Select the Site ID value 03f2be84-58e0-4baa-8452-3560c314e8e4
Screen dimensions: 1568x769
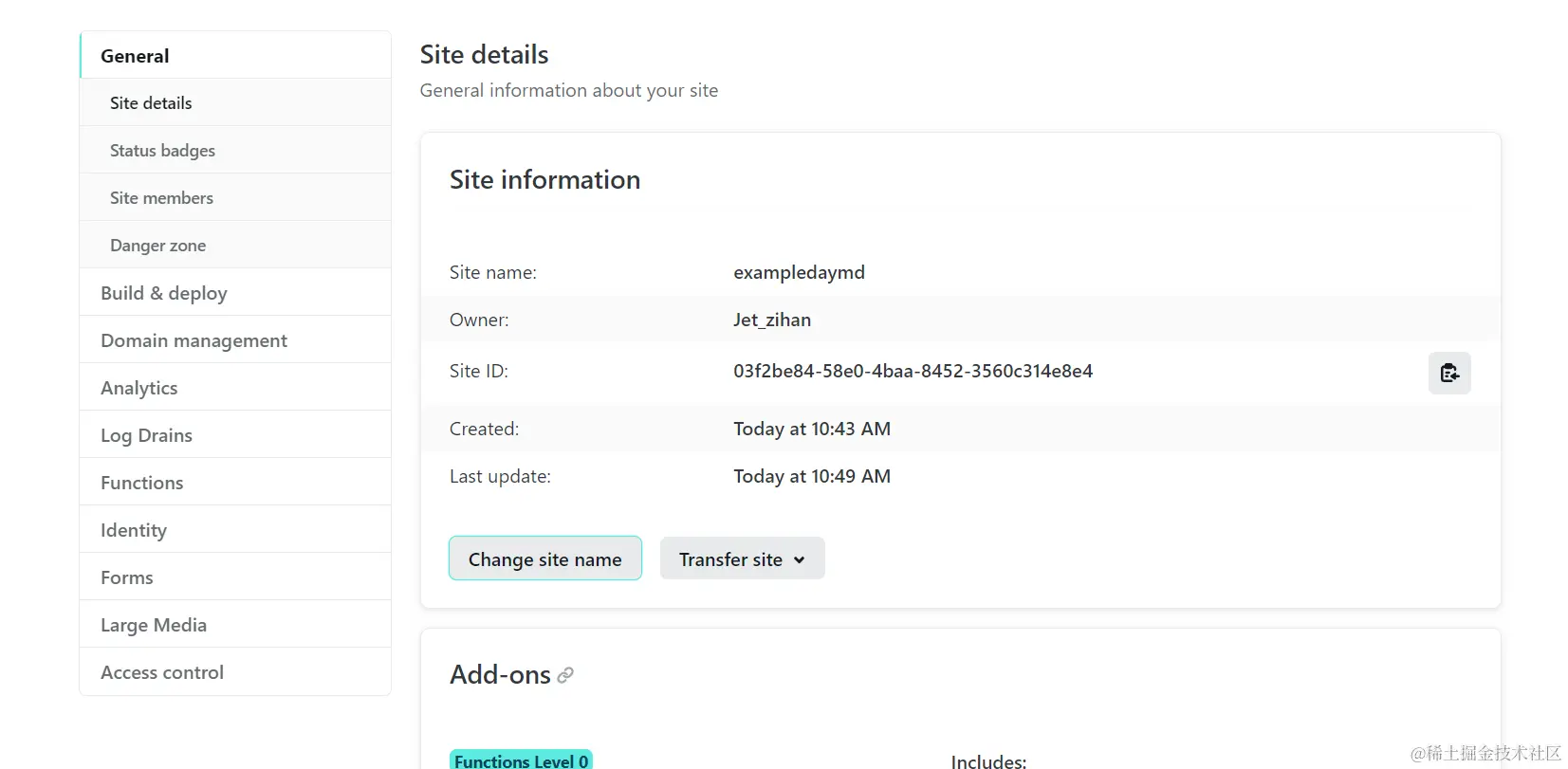coord(913,371)
